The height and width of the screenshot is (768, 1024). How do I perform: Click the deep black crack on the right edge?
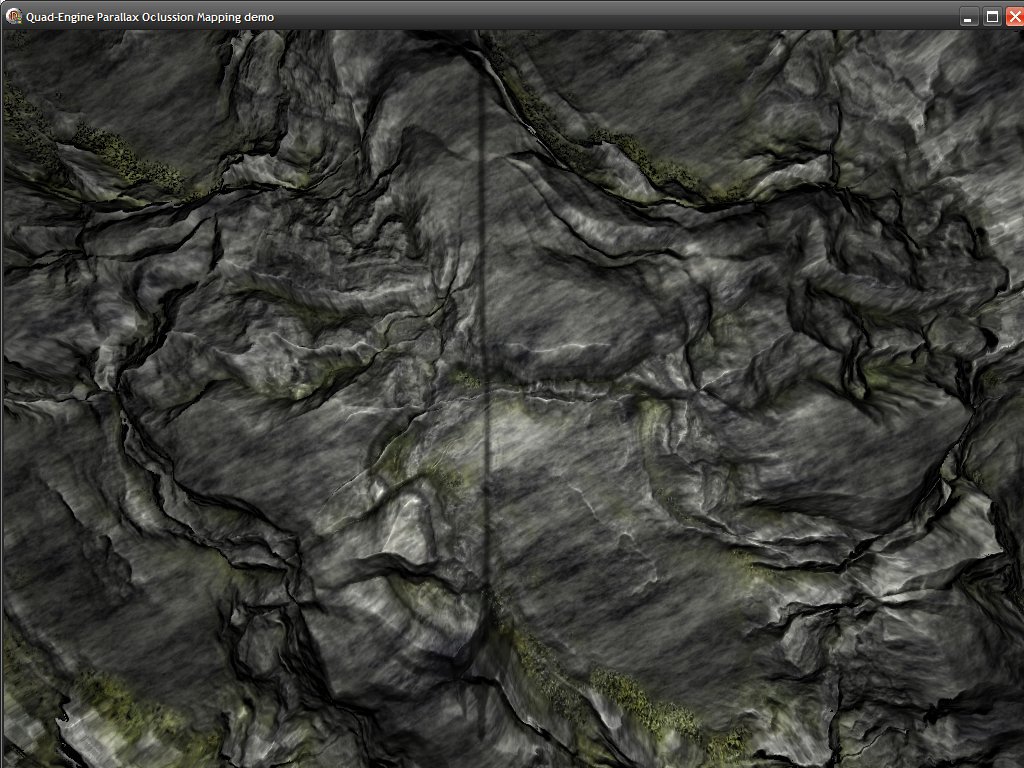point(990,340)
